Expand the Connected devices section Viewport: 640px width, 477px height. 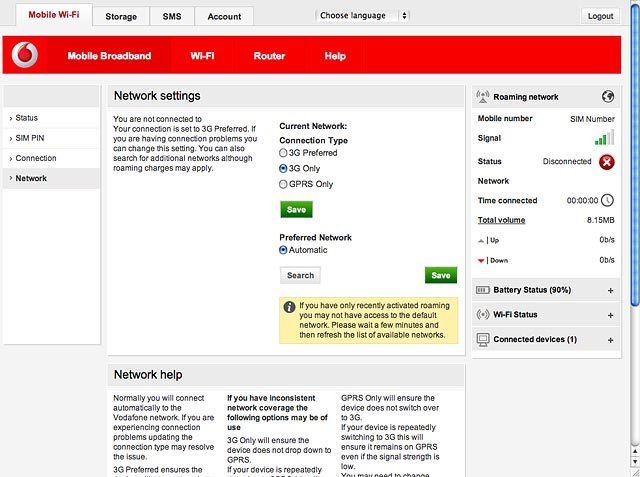(611, 340)
